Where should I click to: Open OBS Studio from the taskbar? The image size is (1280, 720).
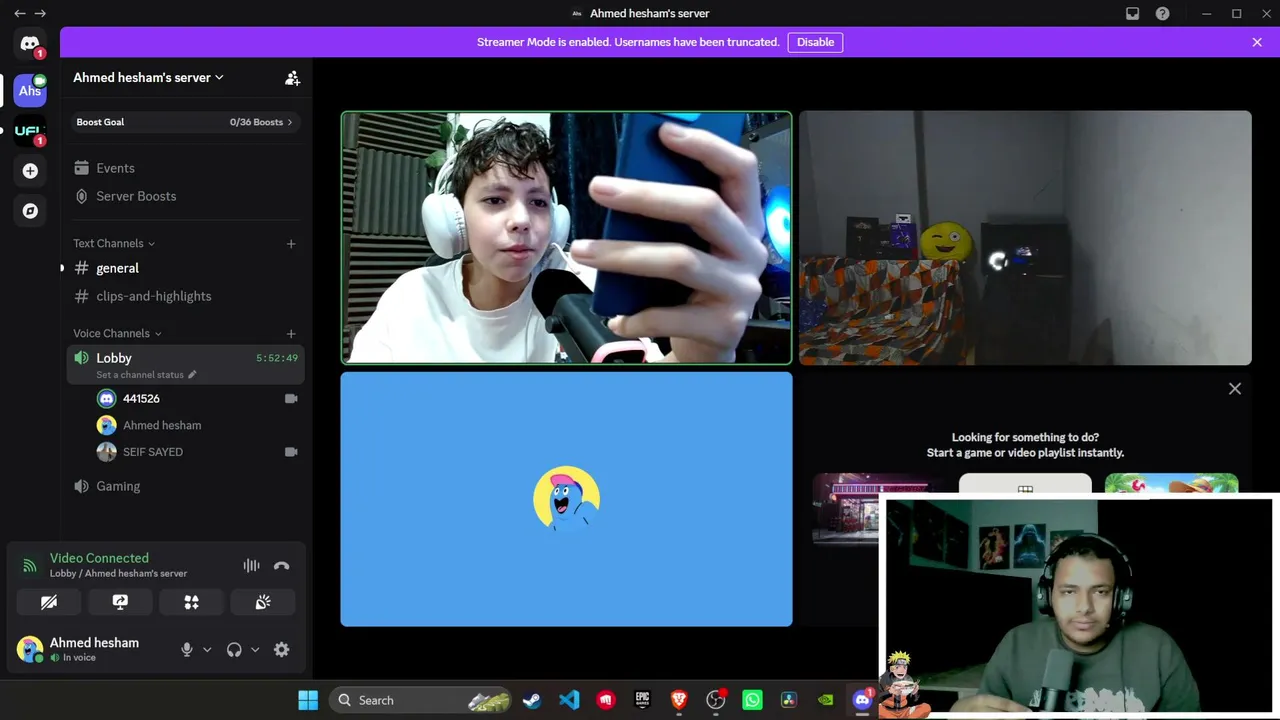pos(715,700)
